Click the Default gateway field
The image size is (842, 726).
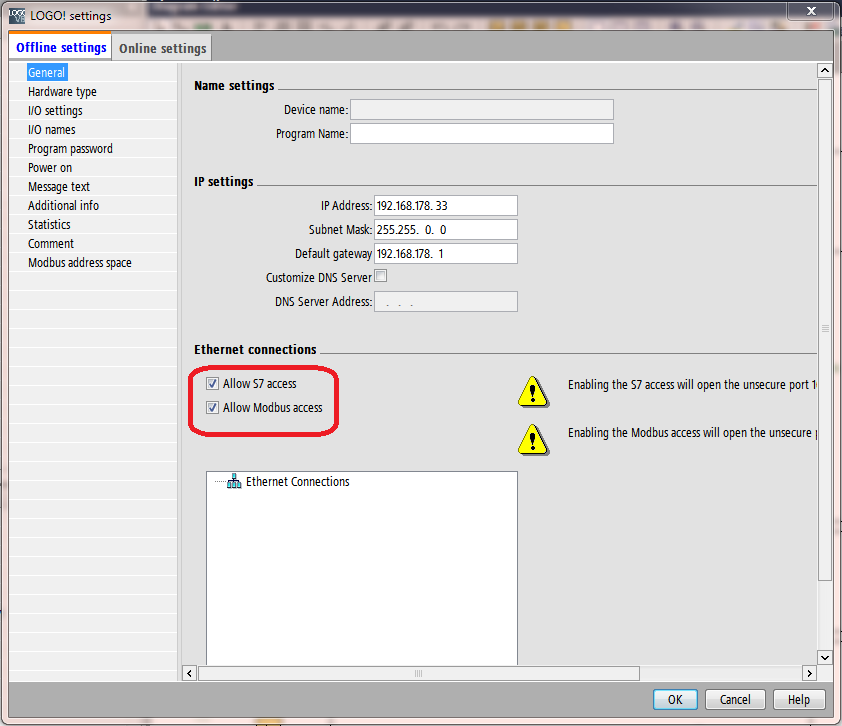click(446, 253)
